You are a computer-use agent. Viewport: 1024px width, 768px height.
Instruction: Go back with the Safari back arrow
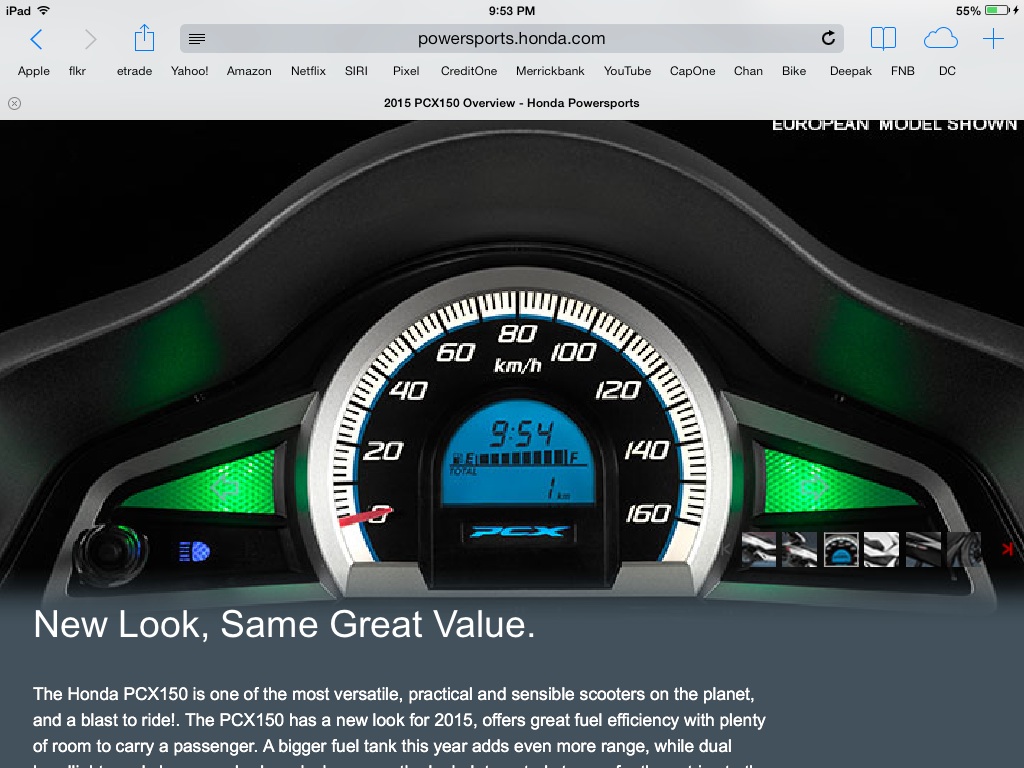coord(37,39)
